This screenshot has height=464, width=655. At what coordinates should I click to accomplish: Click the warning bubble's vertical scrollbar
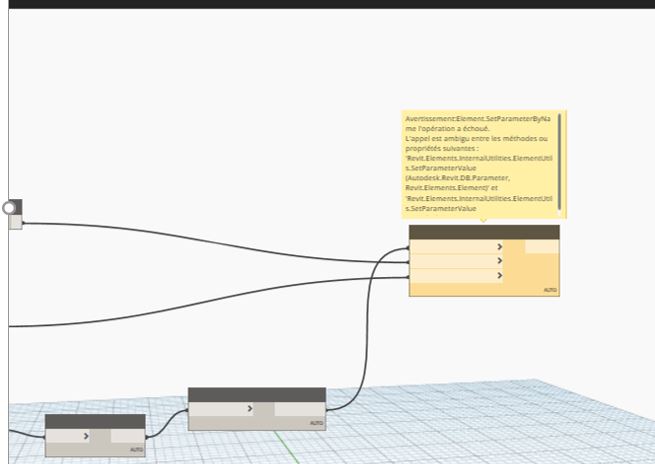point(560,162)
